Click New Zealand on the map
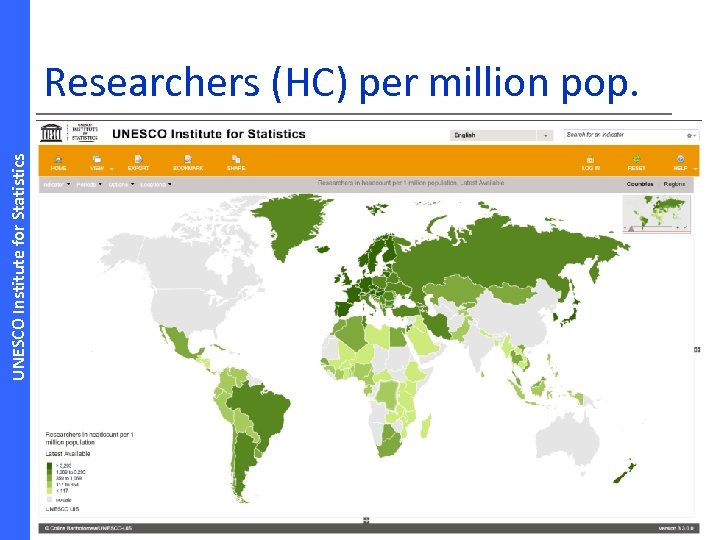Viewport: 720px width, 540px height. [625, 473]
